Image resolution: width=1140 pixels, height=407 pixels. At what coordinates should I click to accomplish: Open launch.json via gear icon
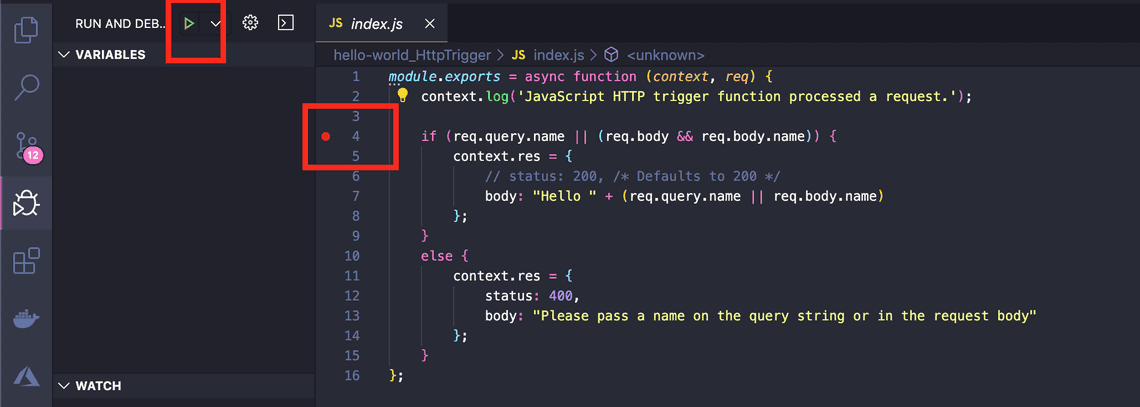coord(250,23)
